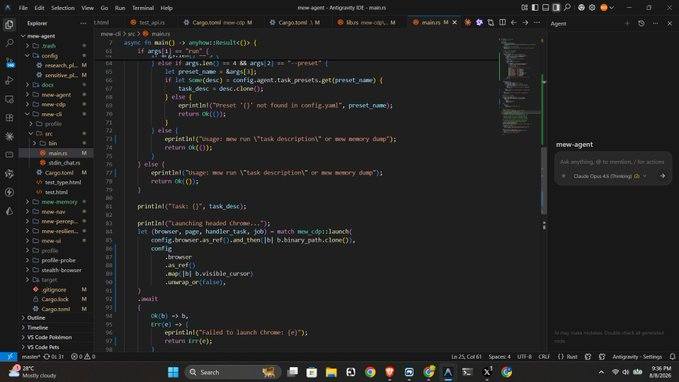Open the Search view in the activity bar
This screenshot has height=382, width=679.
click(9, 43)
